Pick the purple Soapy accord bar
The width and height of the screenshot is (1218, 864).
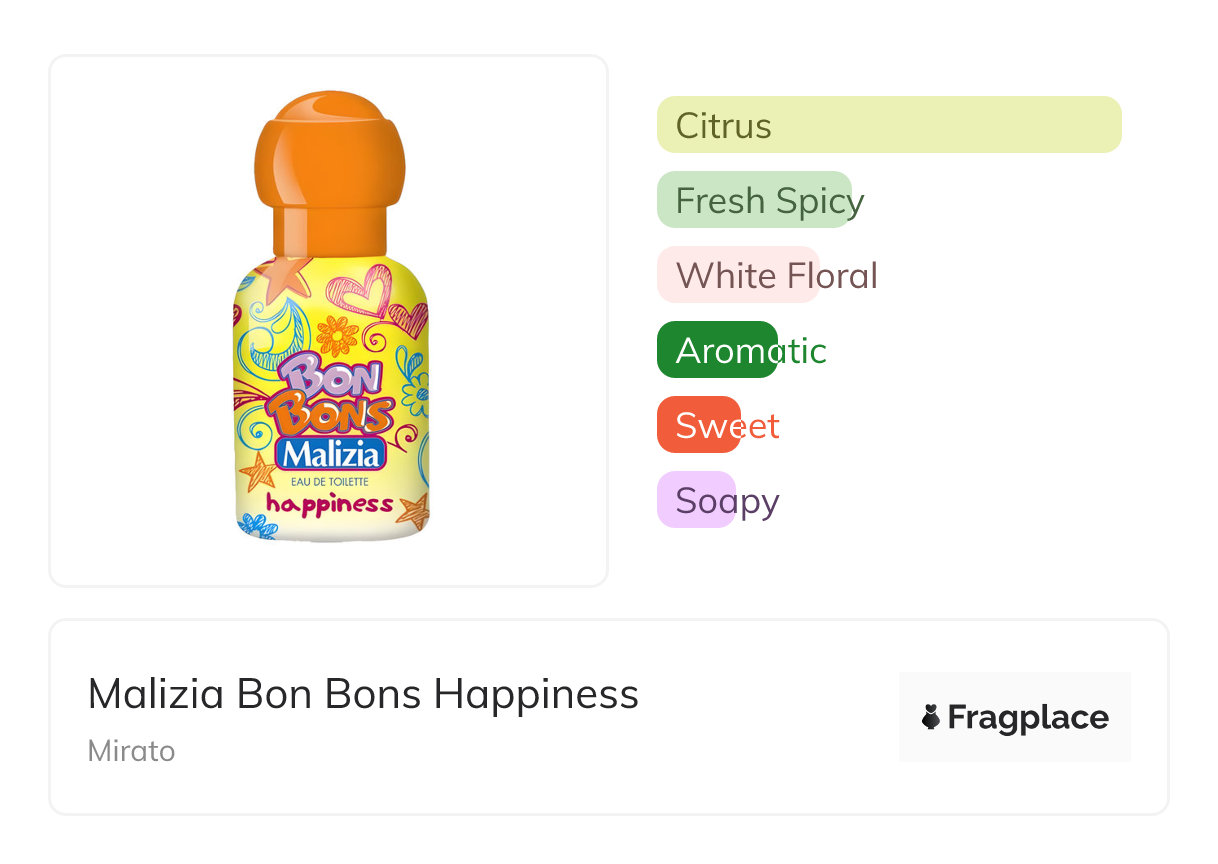[x=696, y=500]
